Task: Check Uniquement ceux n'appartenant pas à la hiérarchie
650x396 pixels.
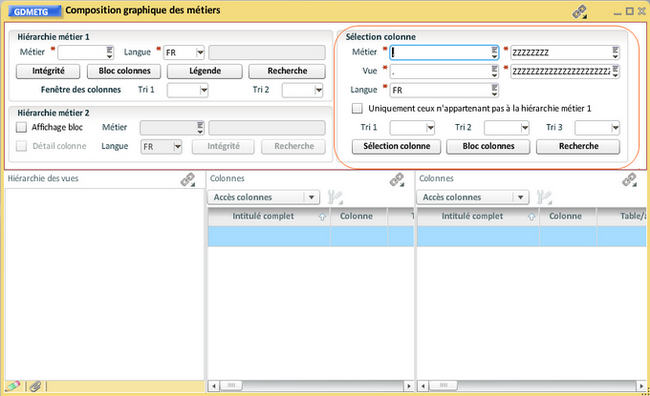Action: click(x=357, y=109)
